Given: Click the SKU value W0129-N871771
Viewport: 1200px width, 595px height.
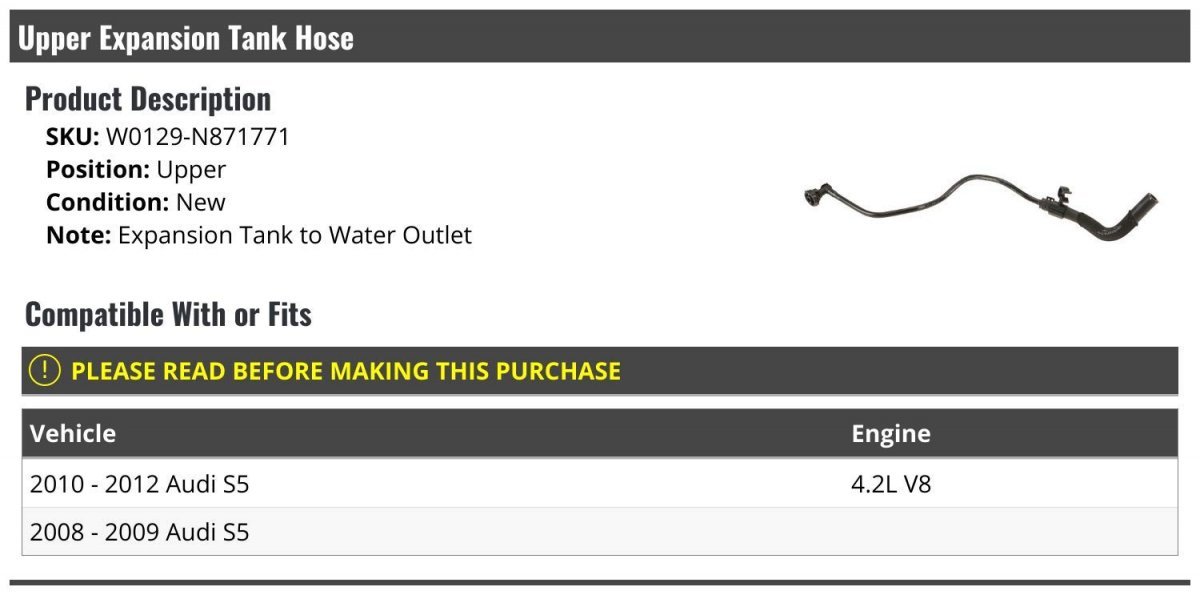Looking at the screenshot, I should (x=198, y=137).
